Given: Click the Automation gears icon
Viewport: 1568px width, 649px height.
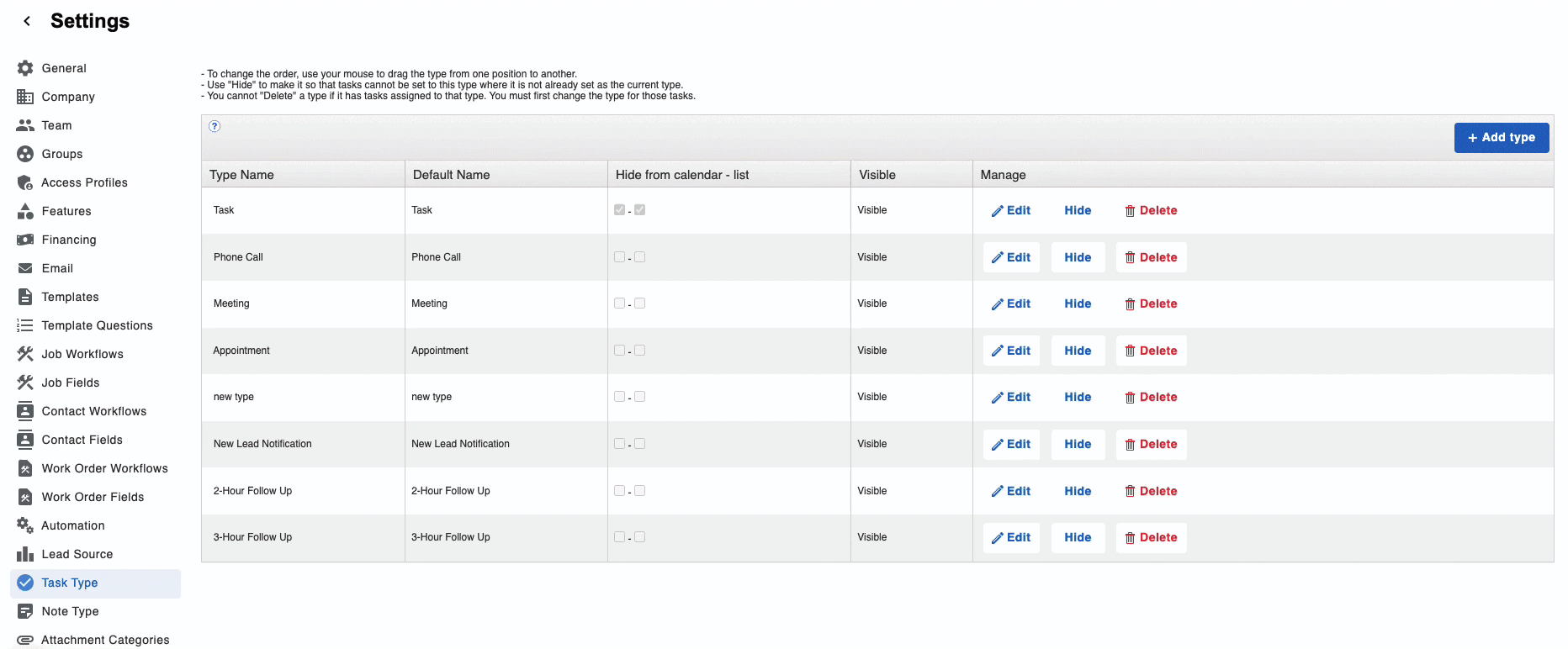Looking at the screenshot, I should [25, 525].
